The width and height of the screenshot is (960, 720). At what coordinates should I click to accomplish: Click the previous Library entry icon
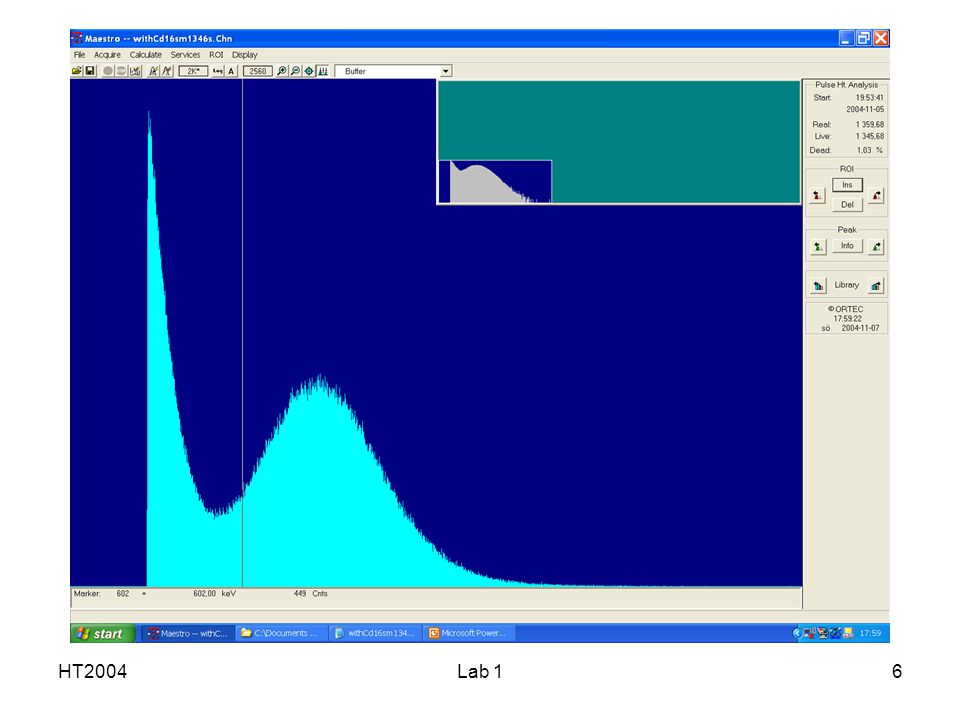pyautogui.click(x=817, y=286)
